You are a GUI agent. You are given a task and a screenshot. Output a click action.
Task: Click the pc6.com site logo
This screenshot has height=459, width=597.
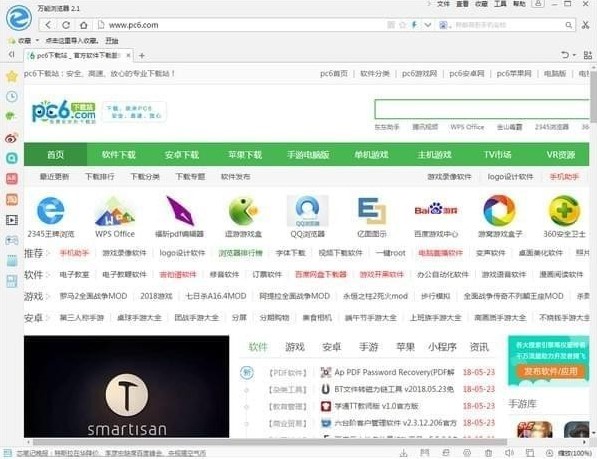pos(64,112)
